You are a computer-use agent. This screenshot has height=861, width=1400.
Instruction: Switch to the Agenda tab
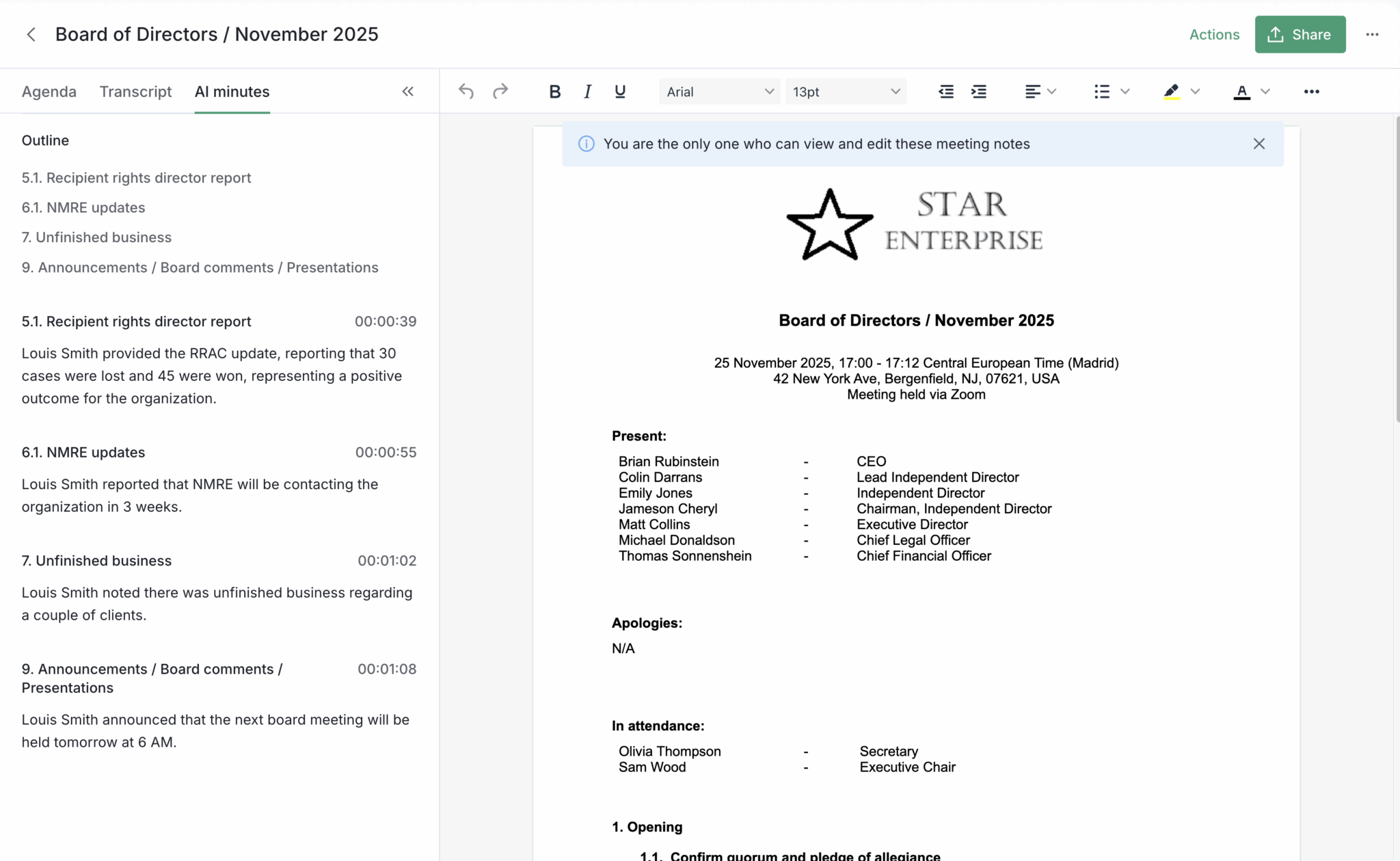49,92
